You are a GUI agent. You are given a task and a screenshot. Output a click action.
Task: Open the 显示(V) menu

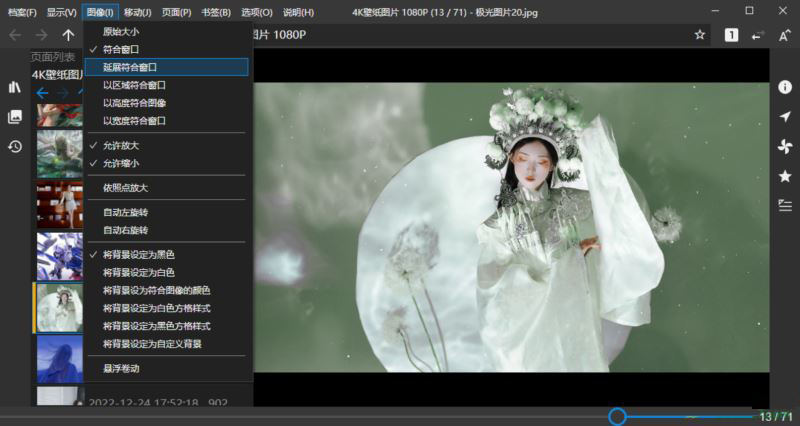click(61, 12)
